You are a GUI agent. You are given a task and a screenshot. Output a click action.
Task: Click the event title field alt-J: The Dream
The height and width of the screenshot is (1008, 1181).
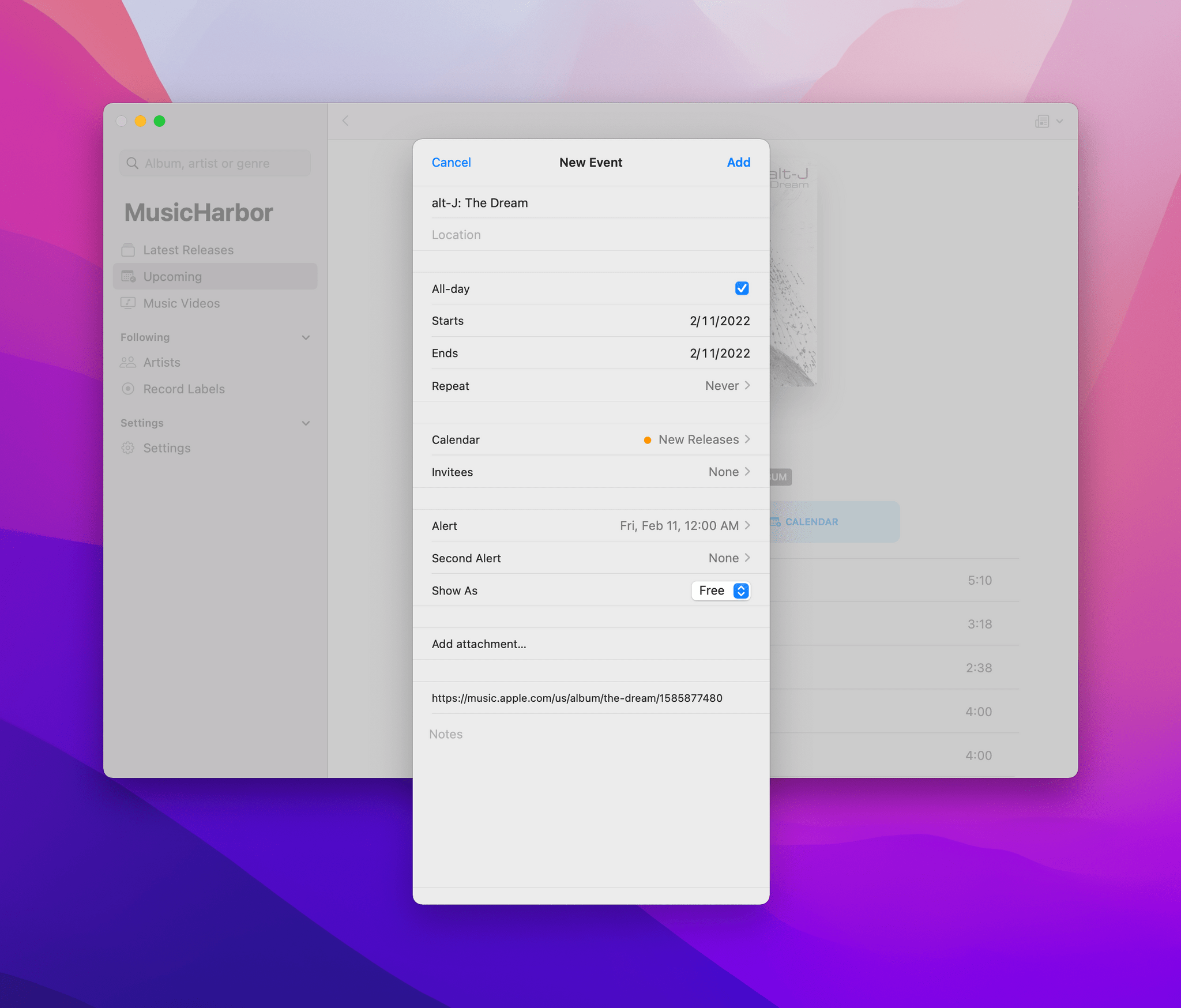[591, 202]
